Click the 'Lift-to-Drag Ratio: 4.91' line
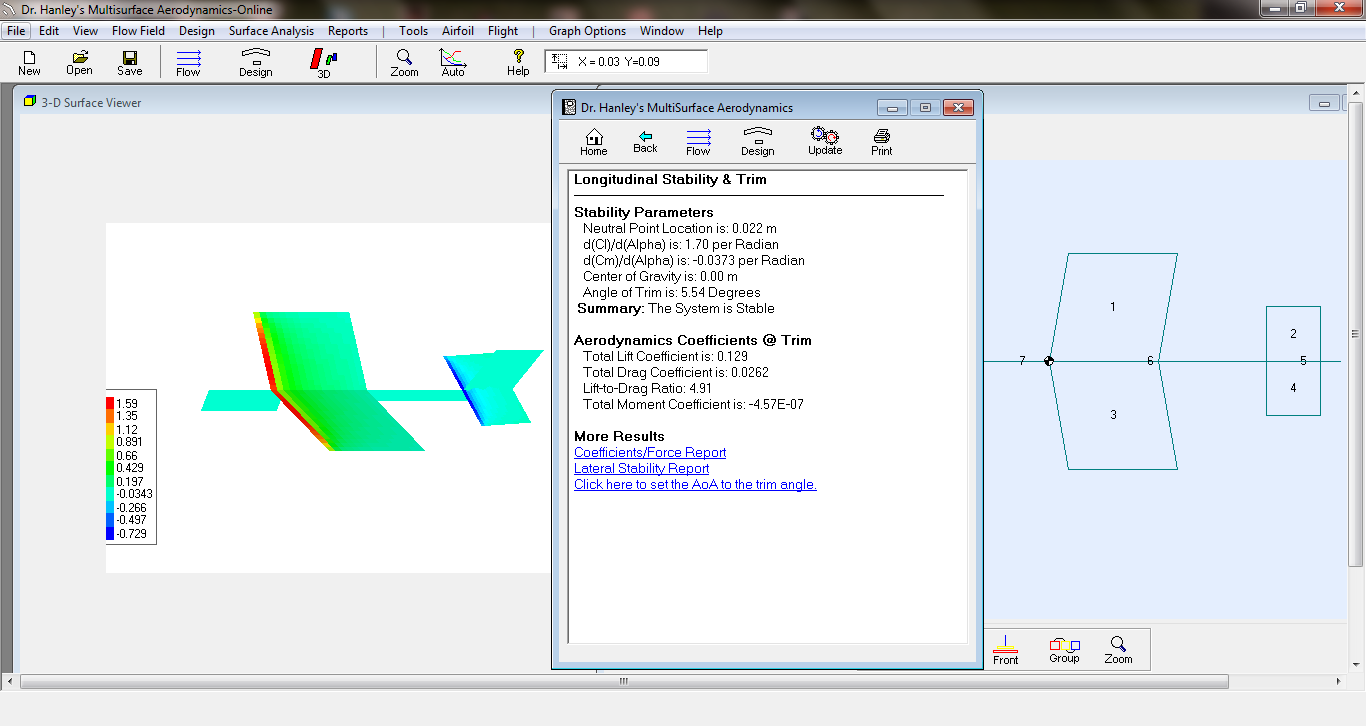Screen dimensions: 1366x726 (x=647, y=388)
